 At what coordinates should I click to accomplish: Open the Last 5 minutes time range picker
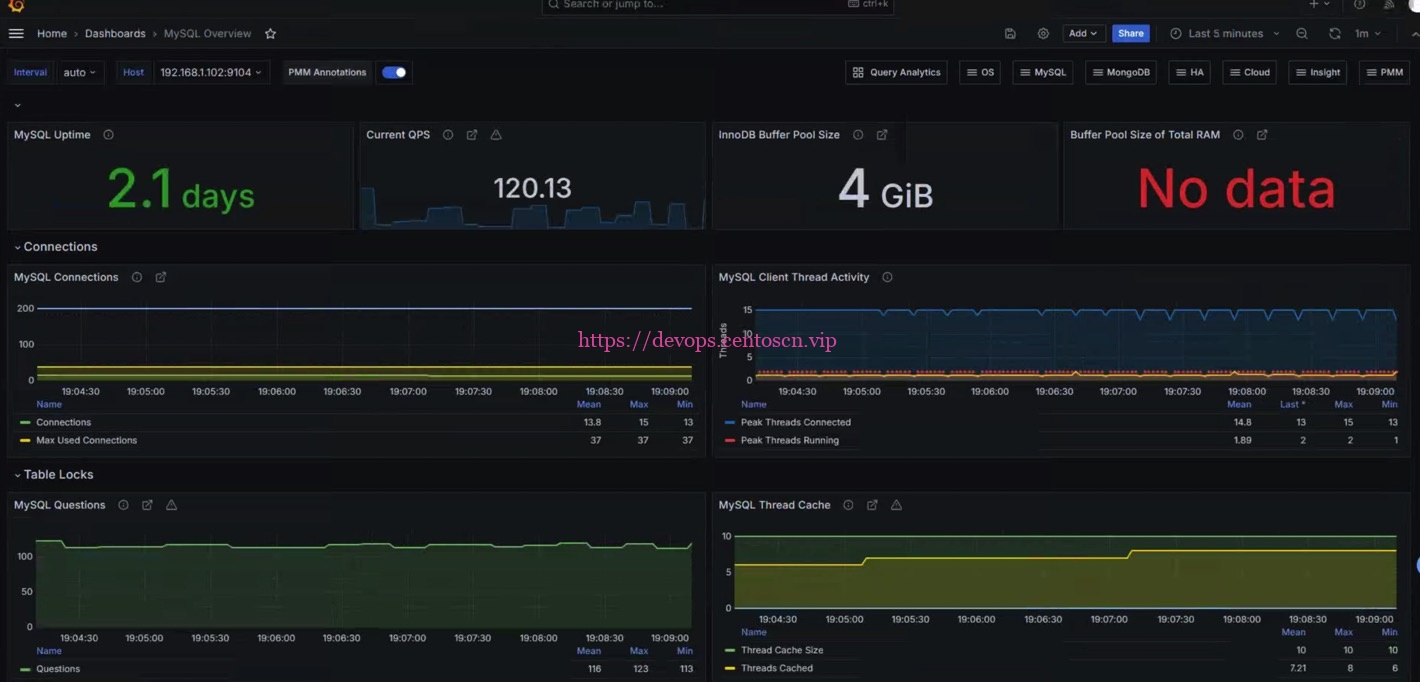(1223, 33)
